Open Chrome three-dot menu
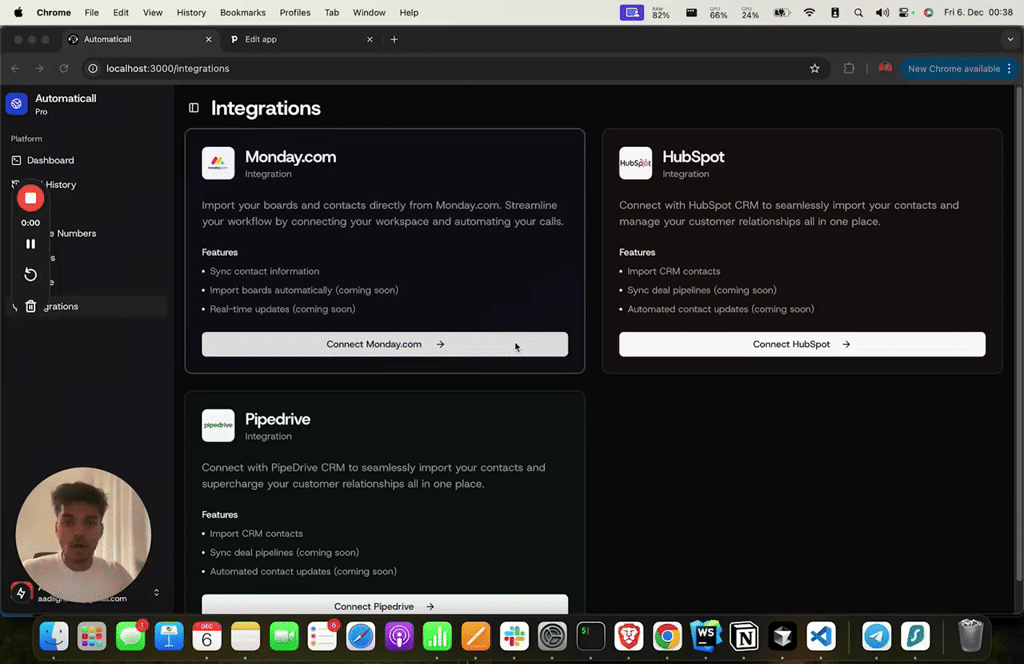This screenshot has height=664, width=1024. click(x=1009, y=69)
